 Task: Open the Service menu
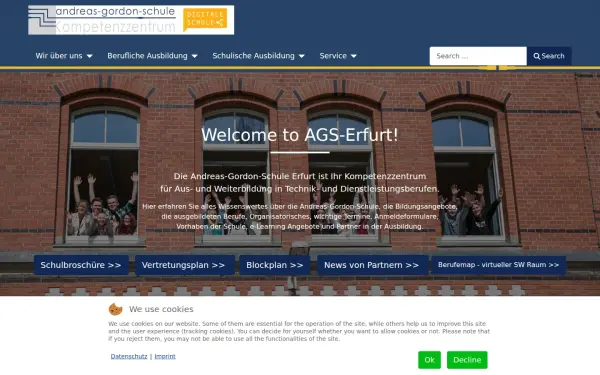tap(333, 56)
